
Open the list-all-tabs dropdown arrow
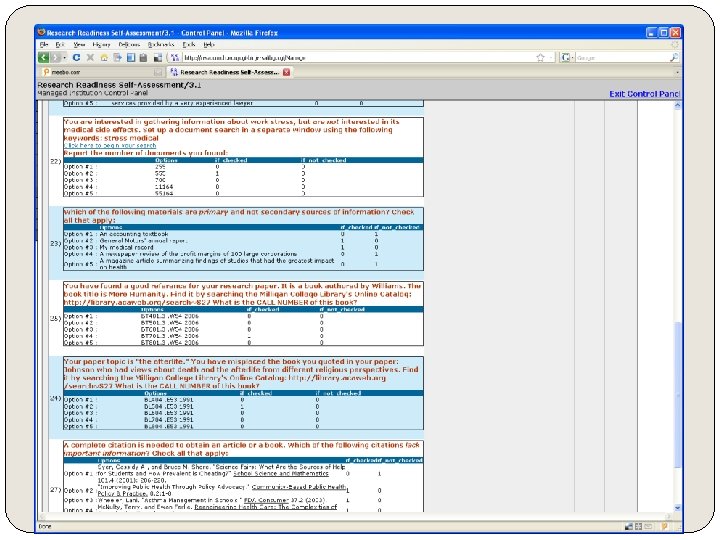coord(677,72)
